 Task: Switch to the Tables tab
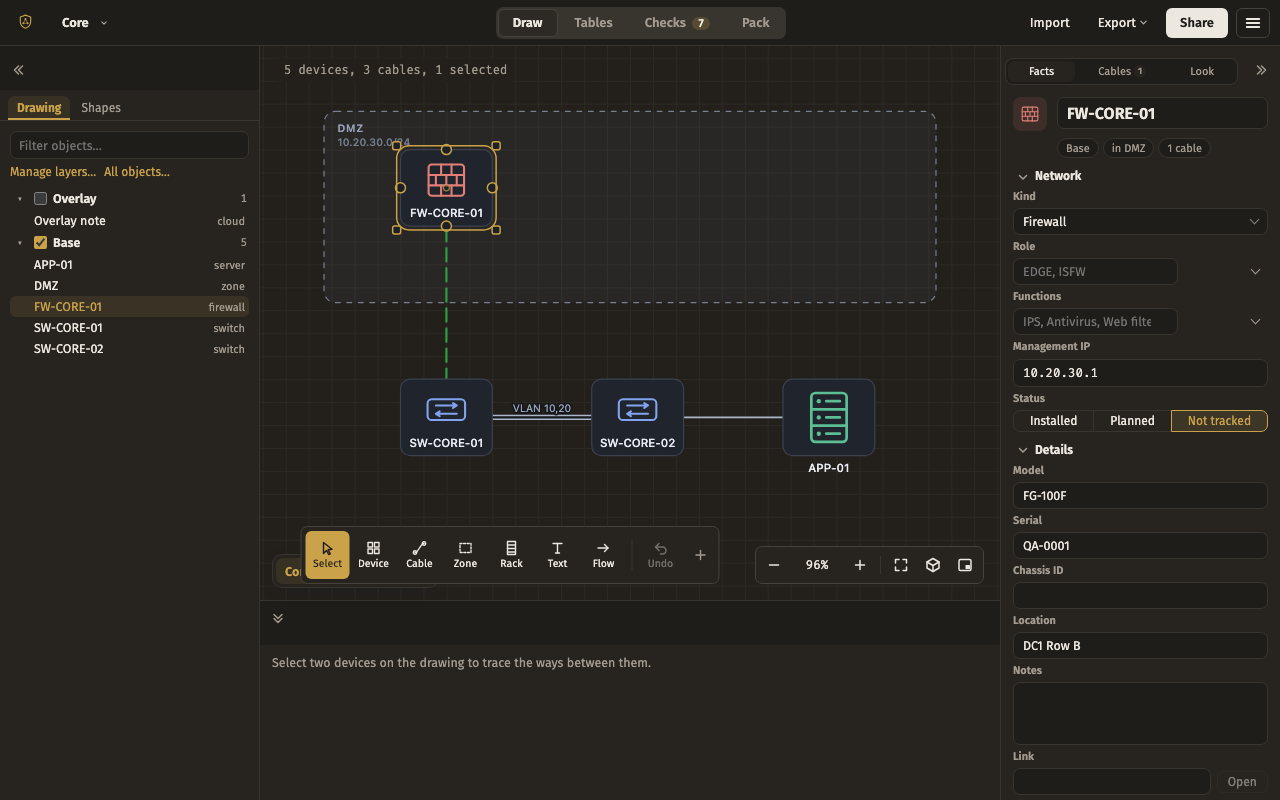pos(593,23)
